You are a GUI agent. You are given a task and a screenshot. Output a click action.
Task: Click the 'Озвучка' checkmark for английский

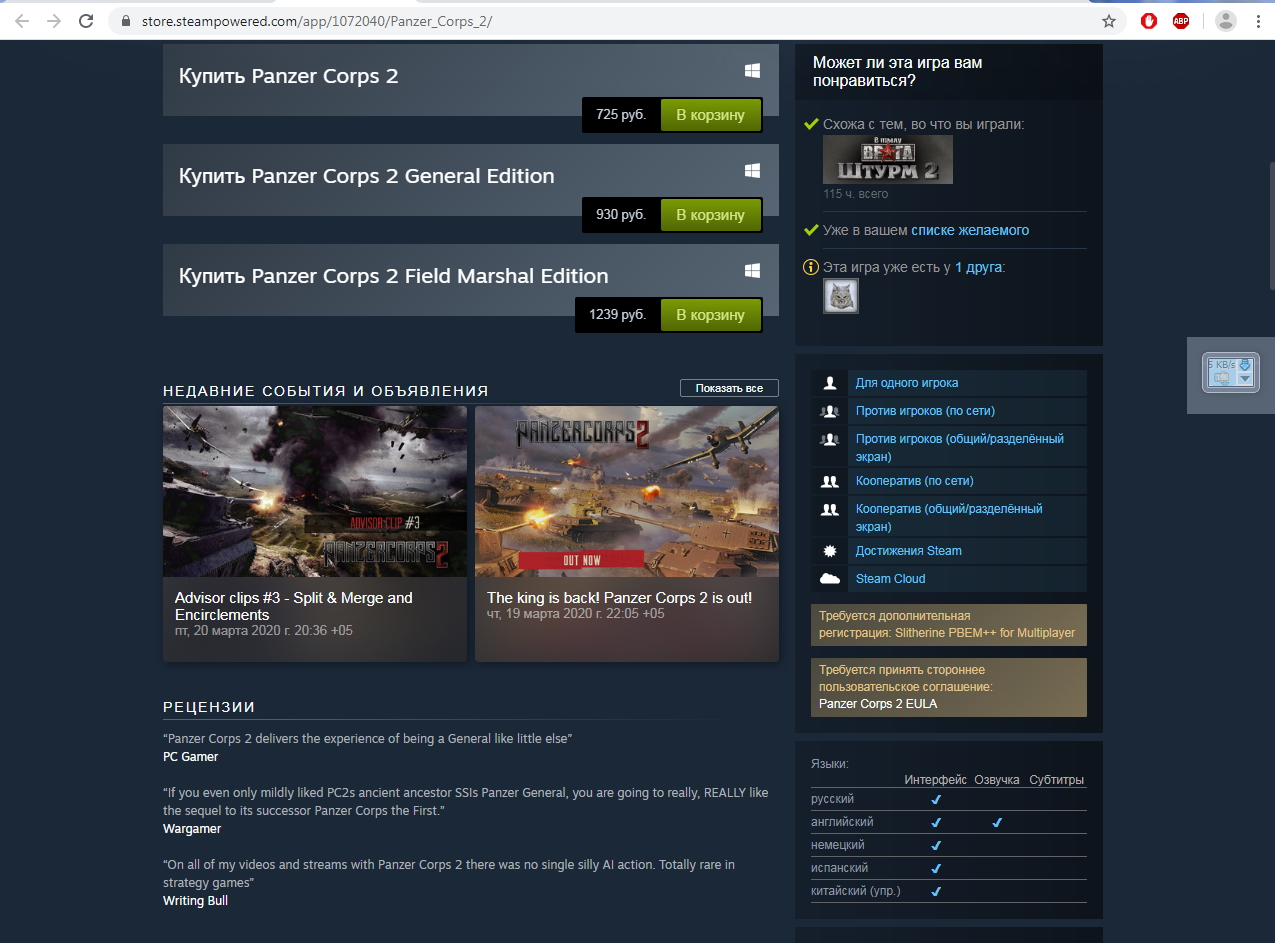coord(997,823)
